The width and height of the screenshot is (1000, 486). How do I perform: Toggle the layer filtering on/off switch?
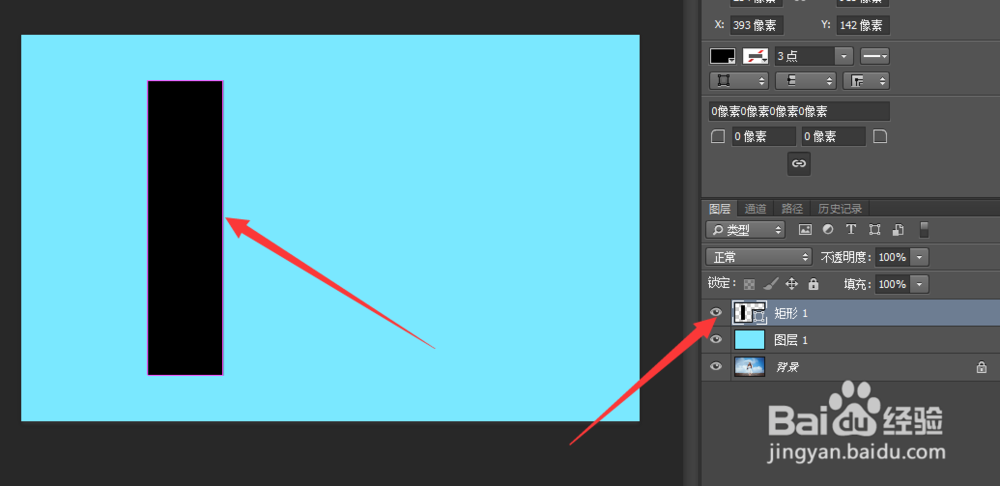point(924,230)
